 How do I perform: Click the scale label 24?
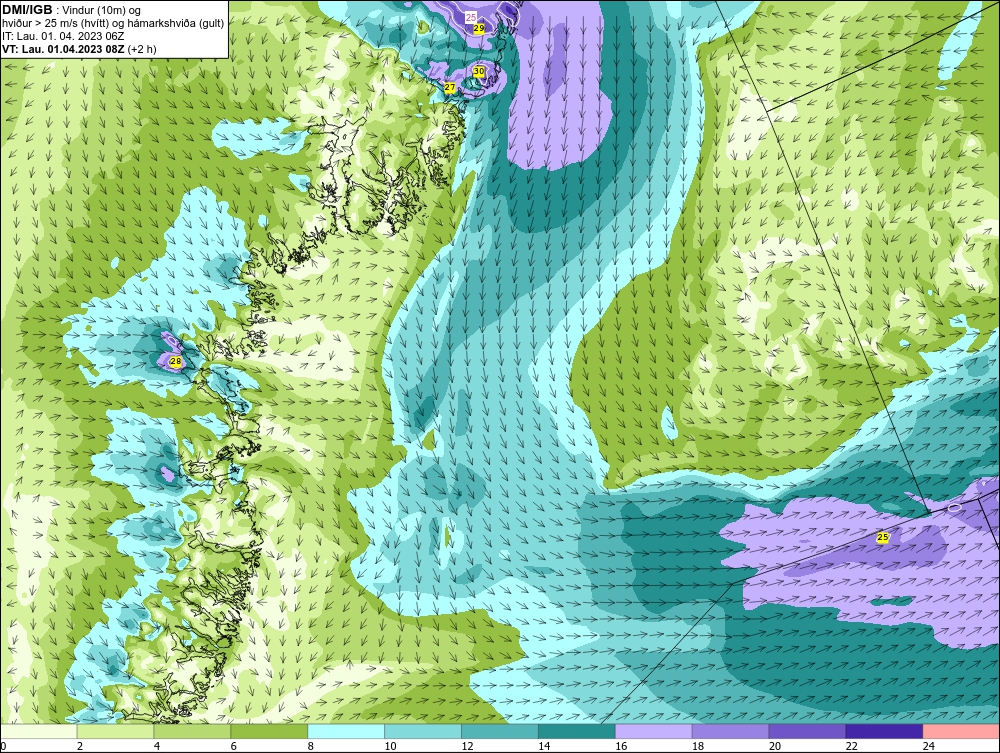[x=929, y=746]
